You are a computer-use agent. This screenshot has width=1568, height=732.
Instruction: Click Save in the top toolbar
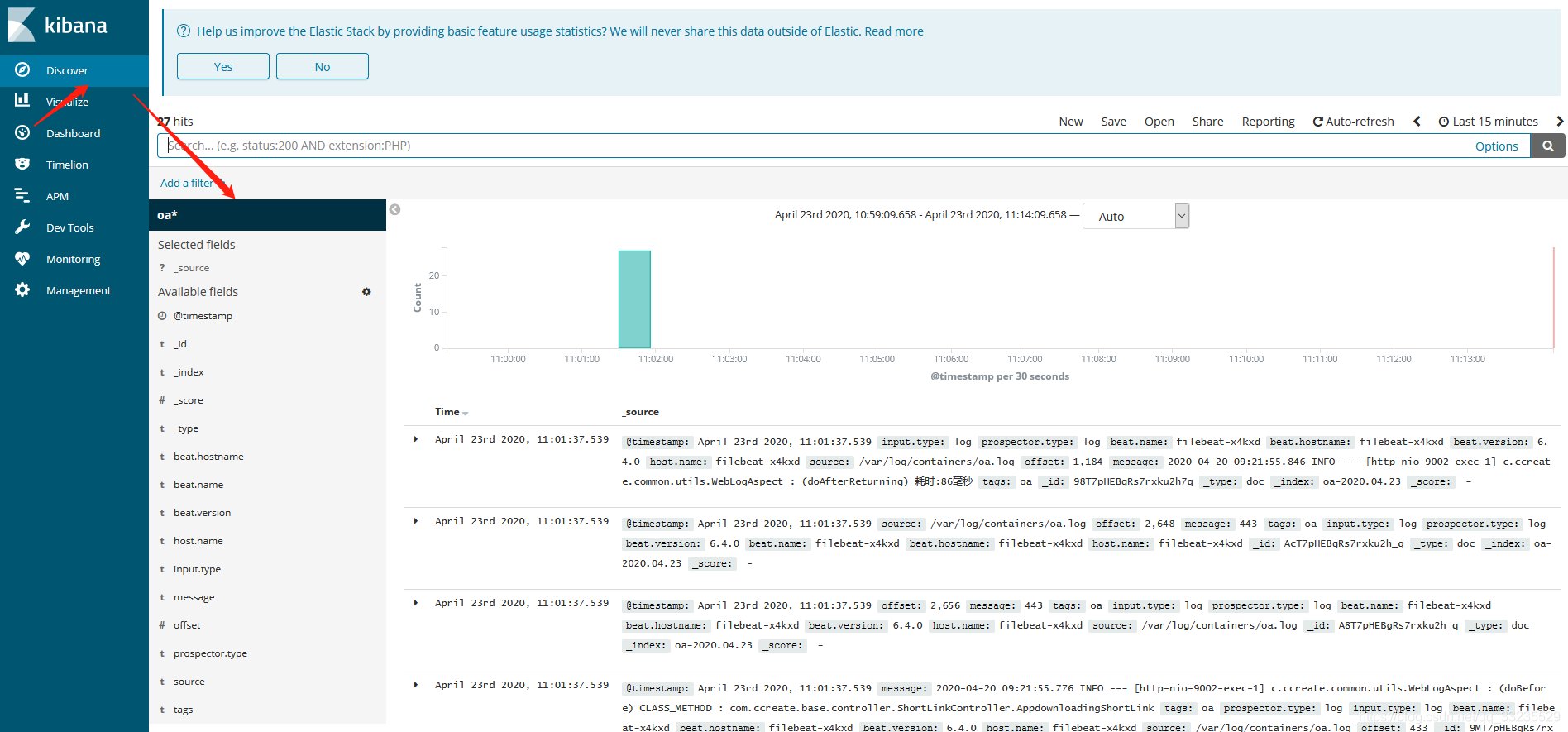(x=1113, y=122)
